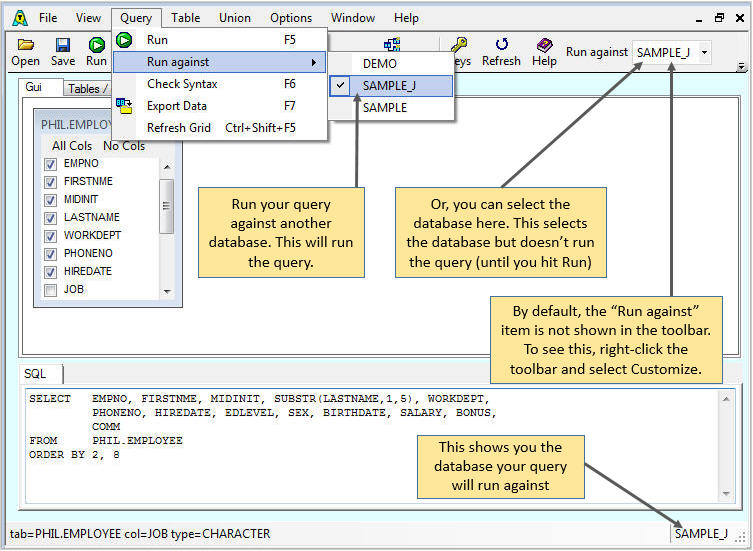Click the PHIL.EMPLOYEE table title bar
Screen dimensions: 753x551
(75, 125)
